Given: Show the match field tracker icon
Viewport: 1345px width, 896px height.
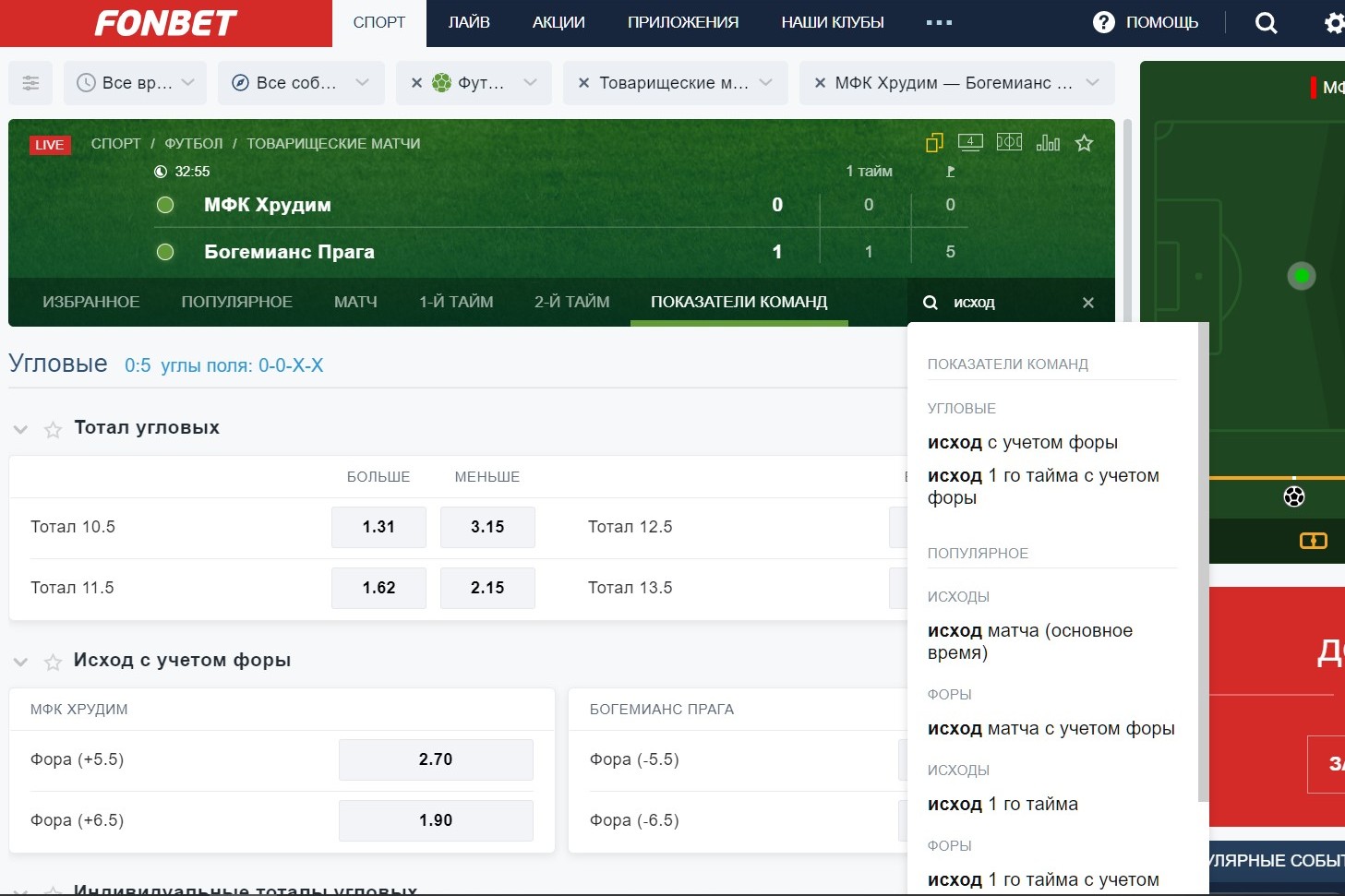Looking at the screenshot, I should click(x=1009, y=142).
